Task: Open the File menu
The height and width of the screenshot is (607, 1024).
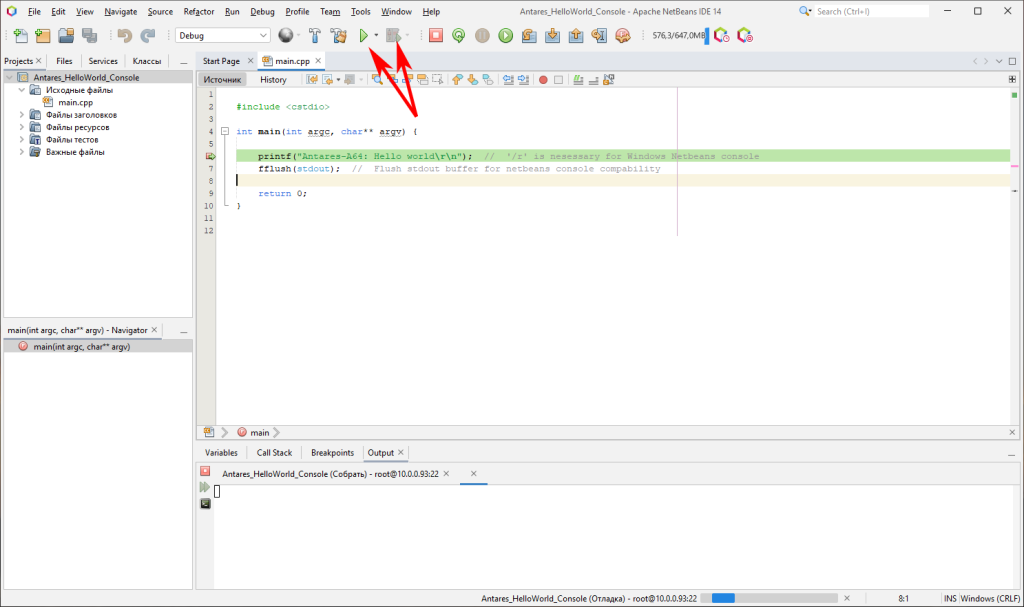Action: pyautogui.click(x=34, y=12)
